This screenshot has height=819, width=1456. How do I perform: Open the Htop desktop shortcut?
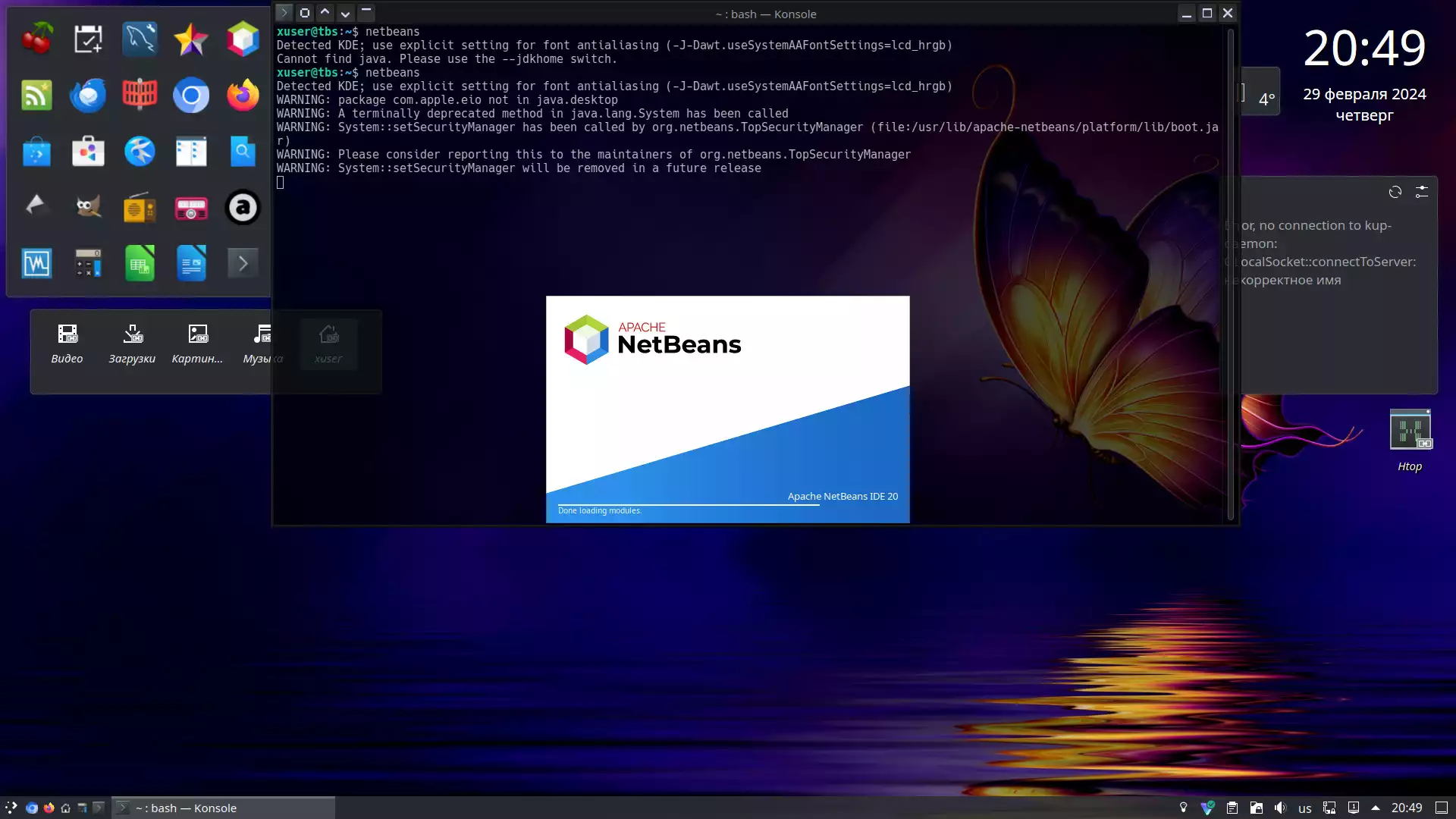[1410, 441]
